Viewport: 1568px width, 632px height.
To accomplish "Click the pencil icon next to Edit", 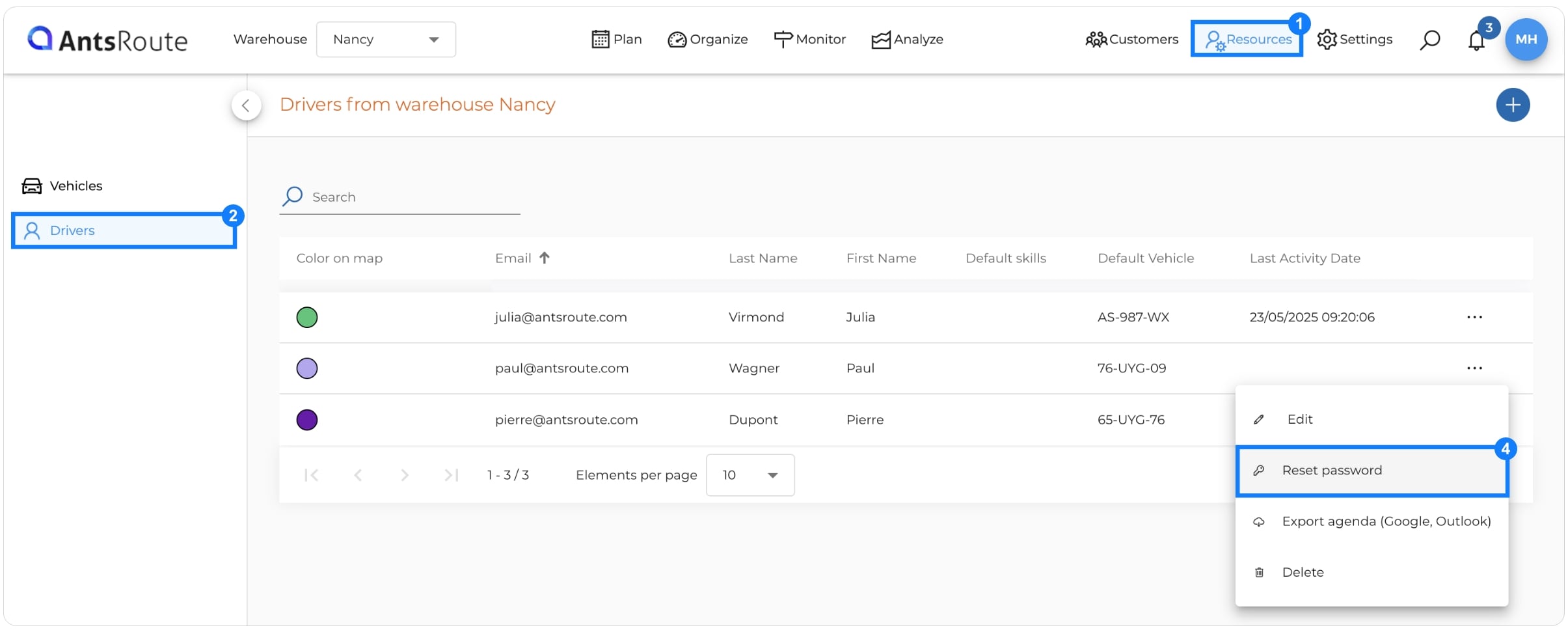I will tap(1259, 420).
